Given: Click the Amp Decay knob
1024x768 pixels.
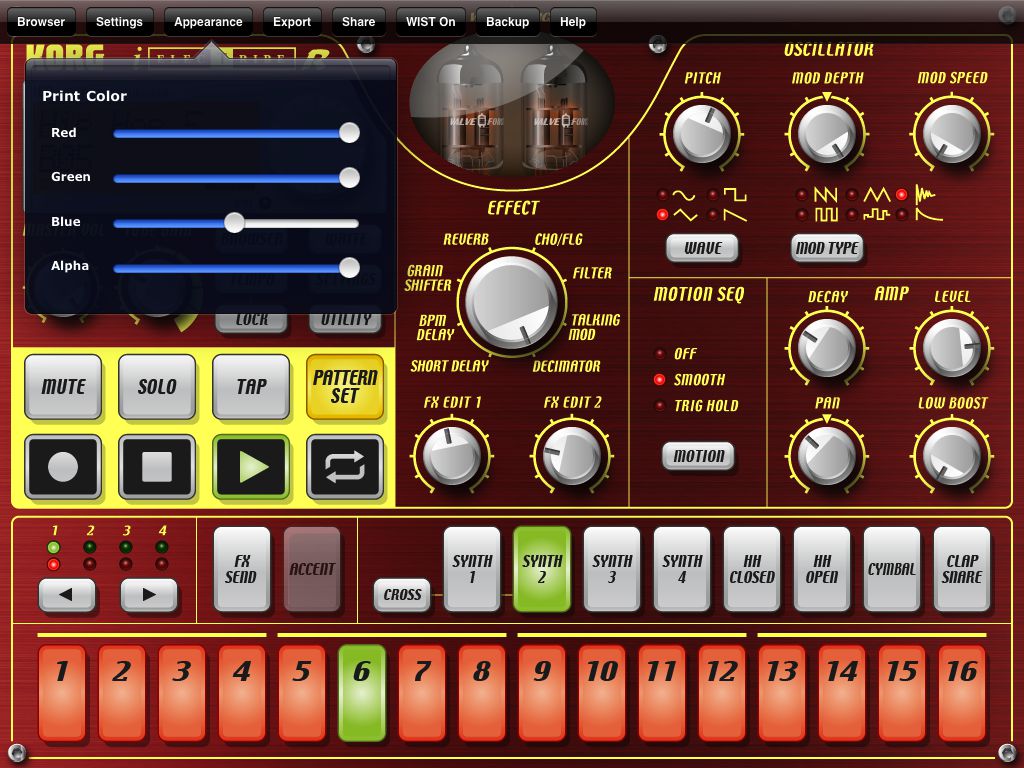Looking at the screenshot, I should [827, 347].
